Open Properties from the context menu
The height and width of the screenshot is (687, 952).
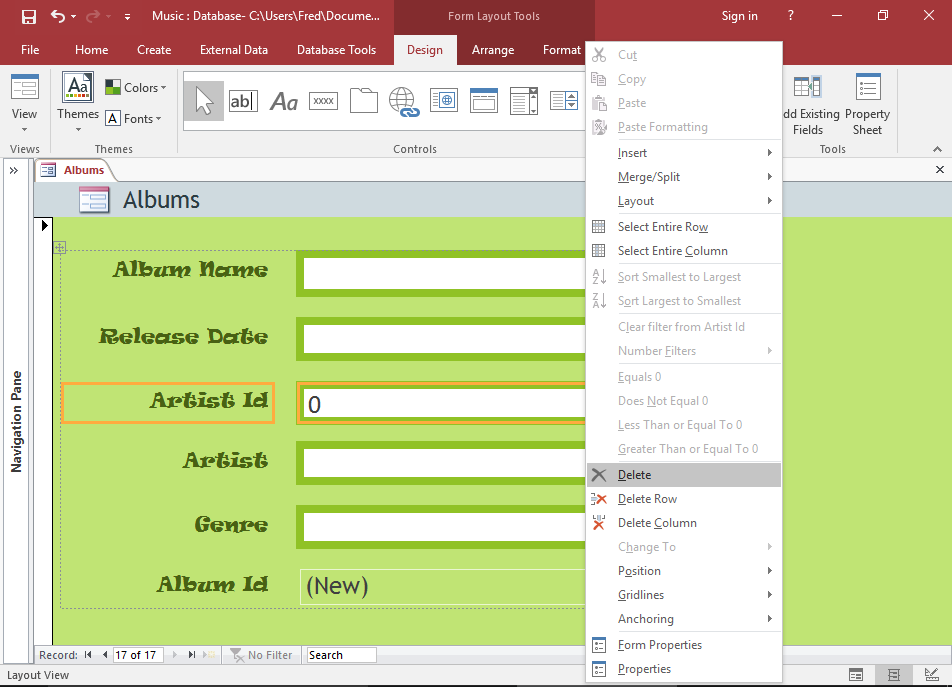point(684,669)
